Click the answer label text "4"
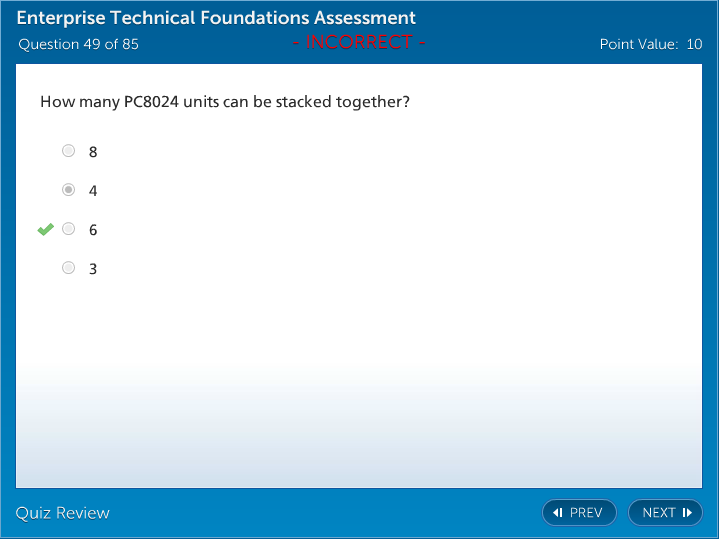This screenshot has height=539, width=719. (93, 191)
